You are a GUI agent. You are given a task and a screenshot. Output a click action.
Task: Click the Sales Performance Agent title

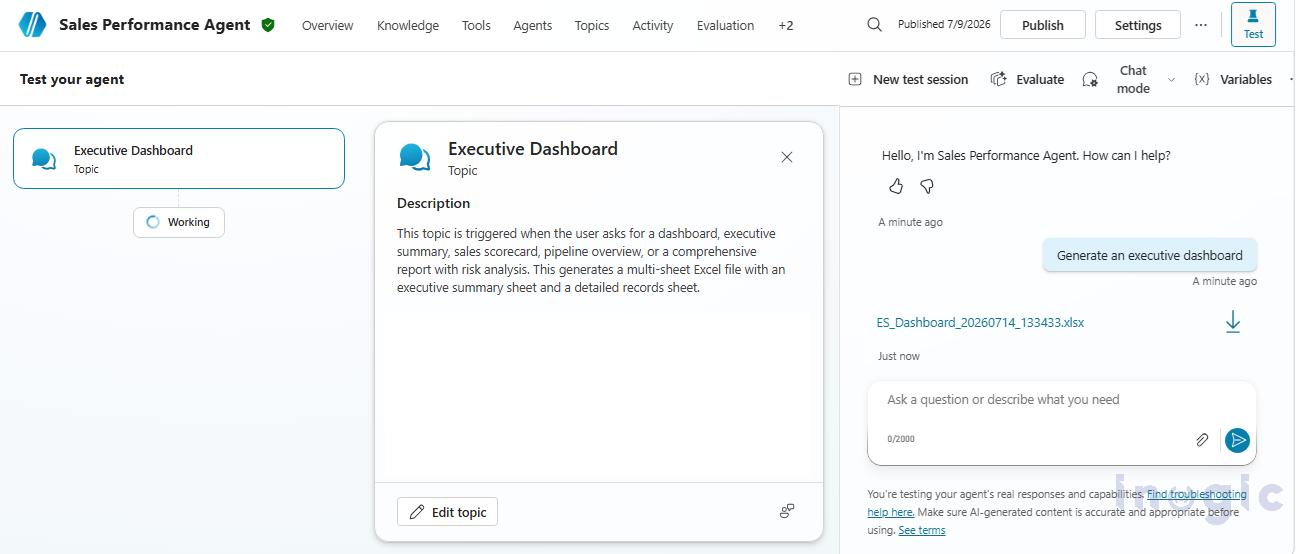point(155,25)
